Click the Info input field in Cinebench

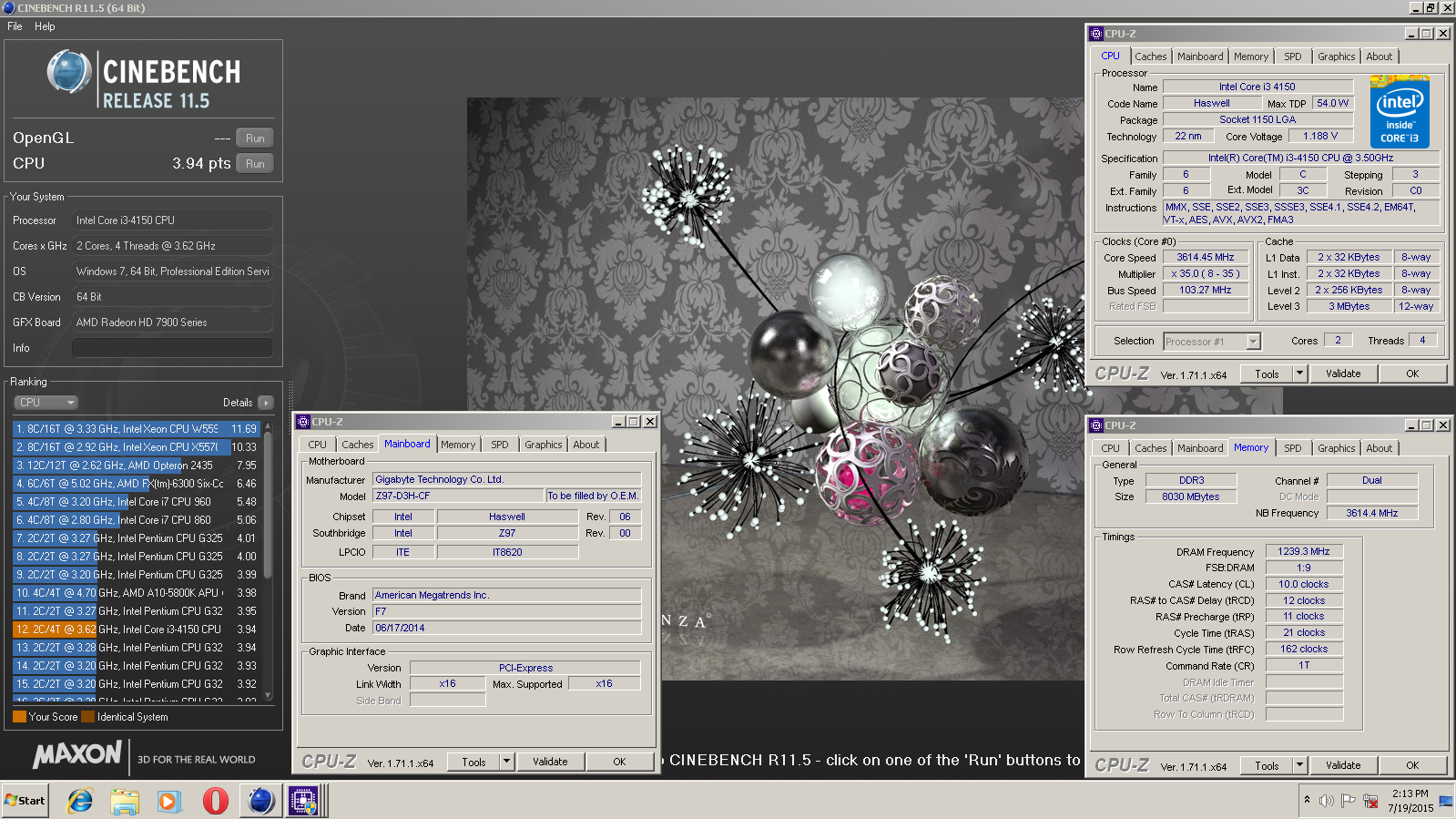click(172, 348)
